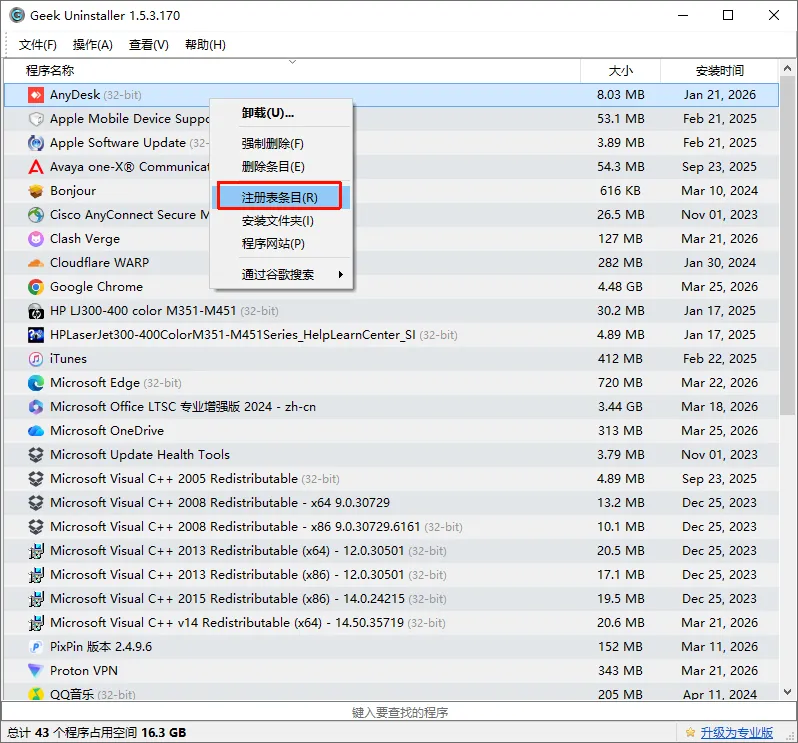Image resolution: width=798 pixels, height=743 pixels.
Task: Click the Visual C++ 2013 (x64) installer icon
Action: point(36,551)
